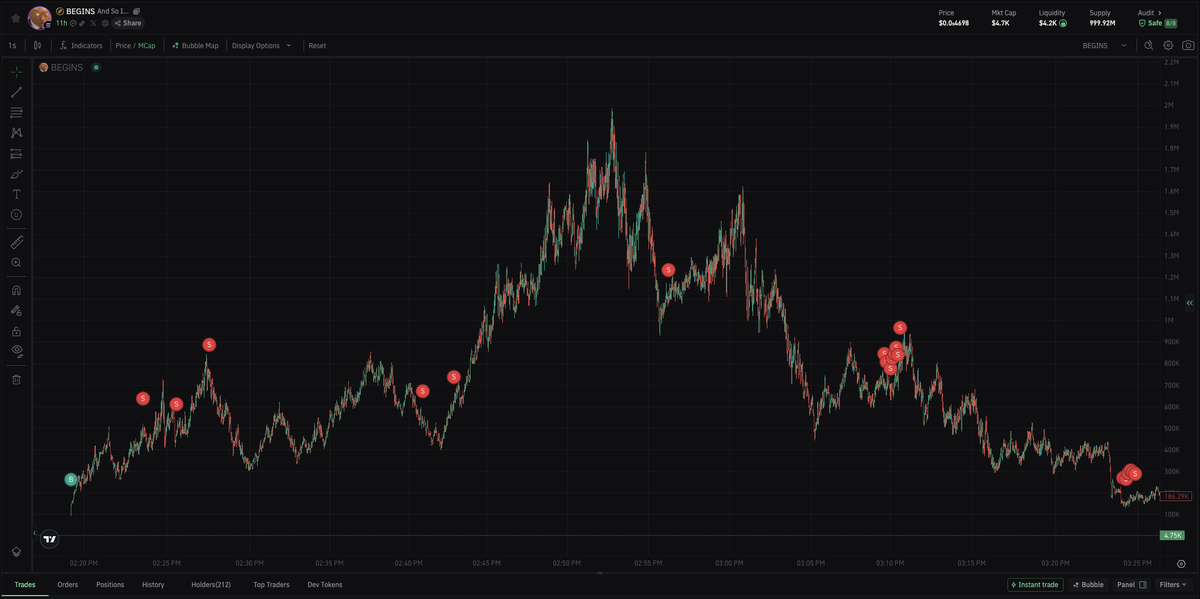Click the 186.29K current price label
The height and width of the screenshot is (599, 1200).
1177,496
